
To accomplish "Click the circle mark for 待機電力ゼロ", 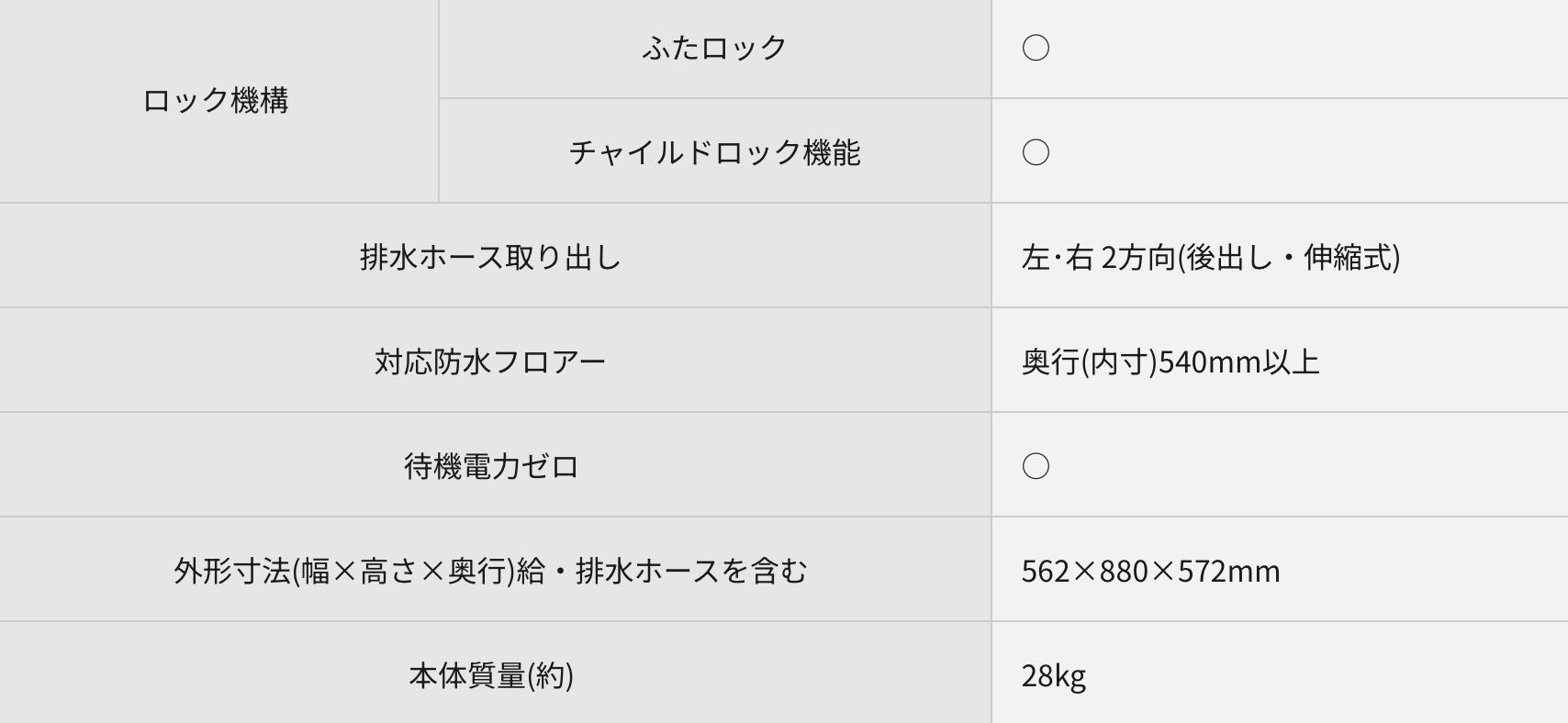I will [x=1036, y=466].
